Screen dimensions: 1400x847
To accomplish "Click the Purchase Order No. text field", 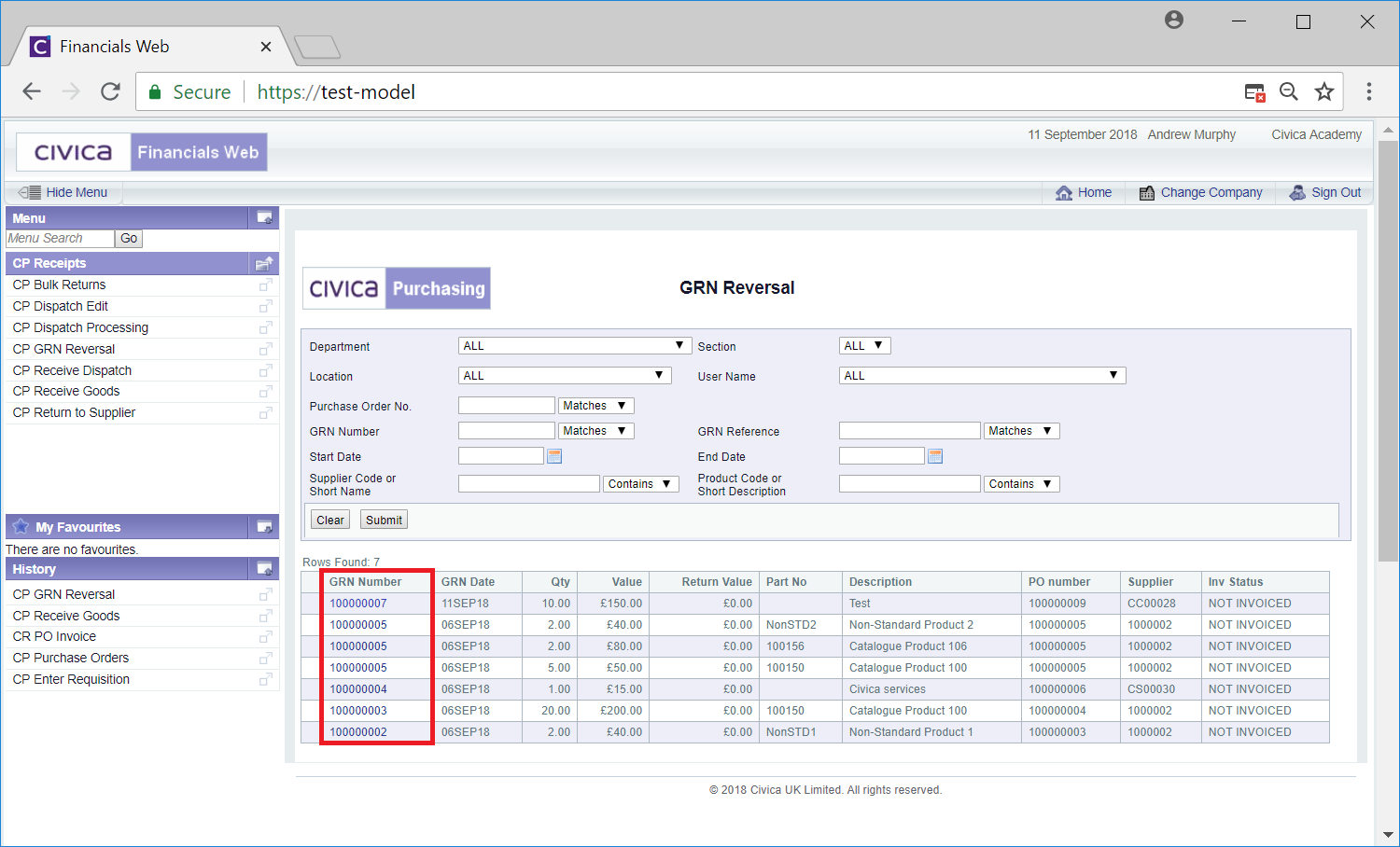I will [507, 406].
